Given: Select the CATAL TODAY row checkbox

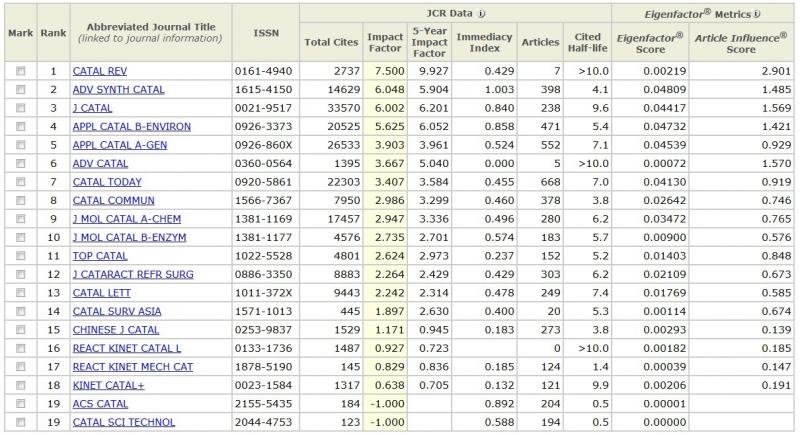Looking at the screenshot, I should point(21,182).
